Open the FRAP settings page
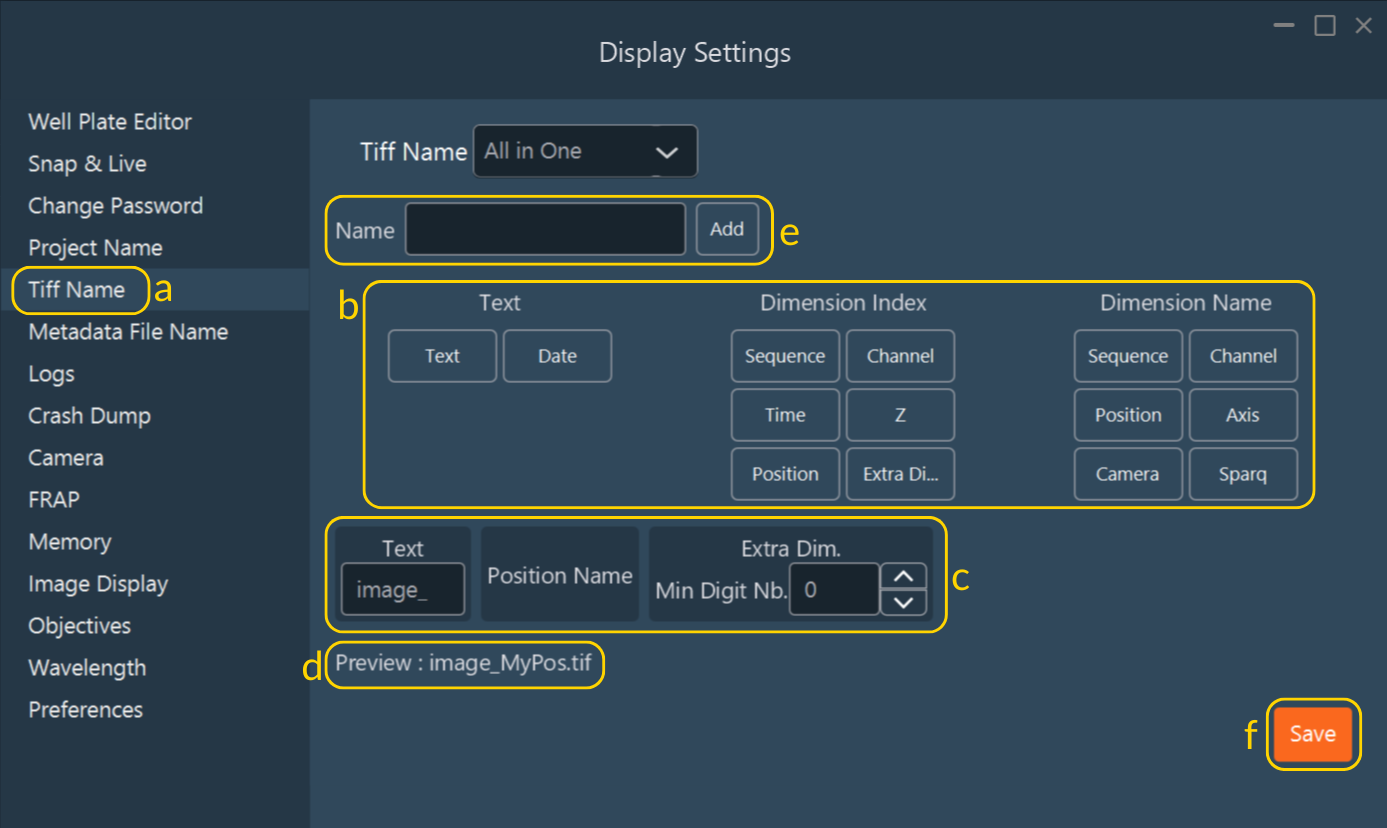This screenshot has width=1387, height=828. coord(54,500)
